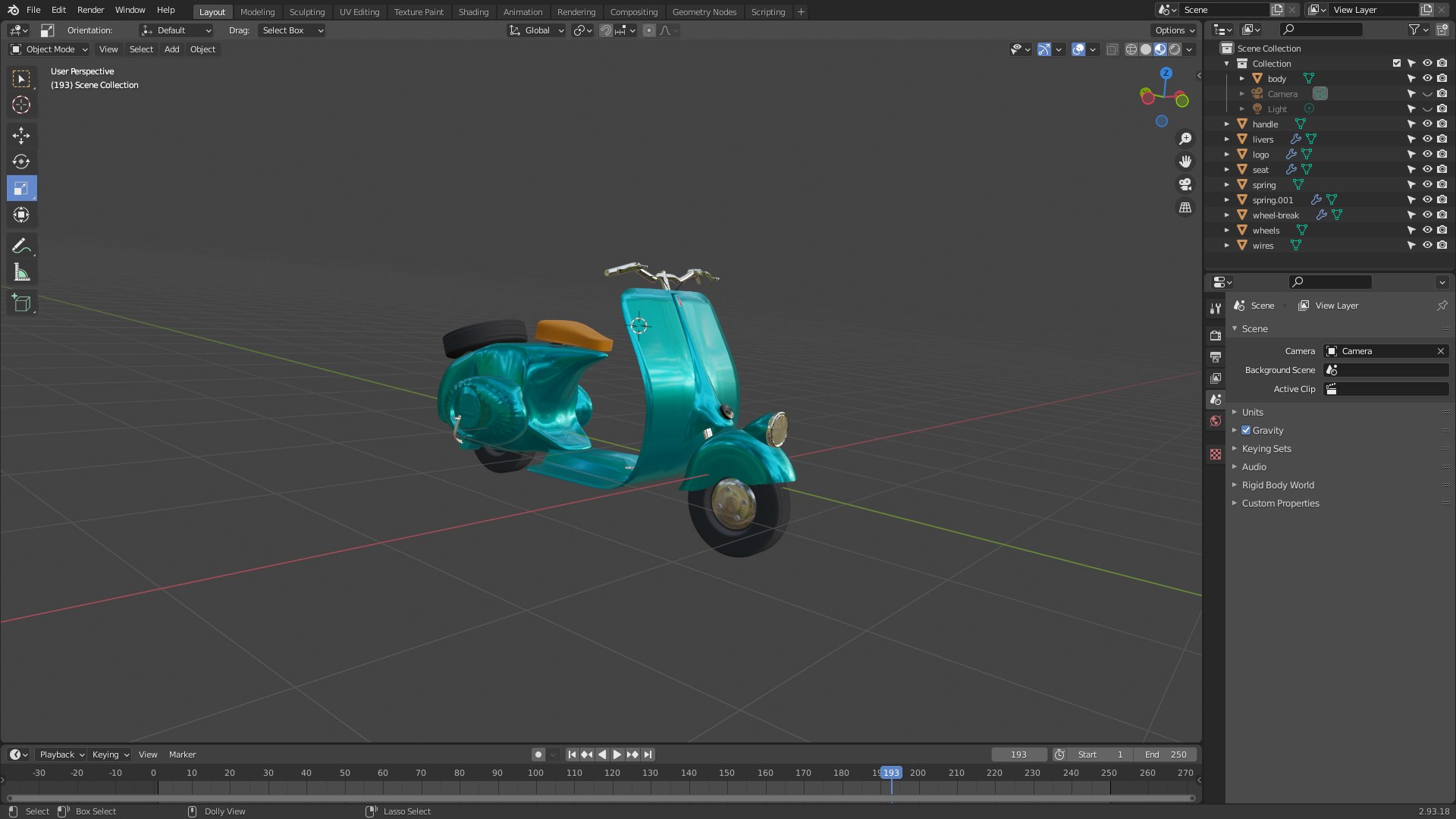This screenshot has width=1456, height=819.
Task: Hide the handle object in viewport
Action: pyautogui.click(x=1426, y=124)
